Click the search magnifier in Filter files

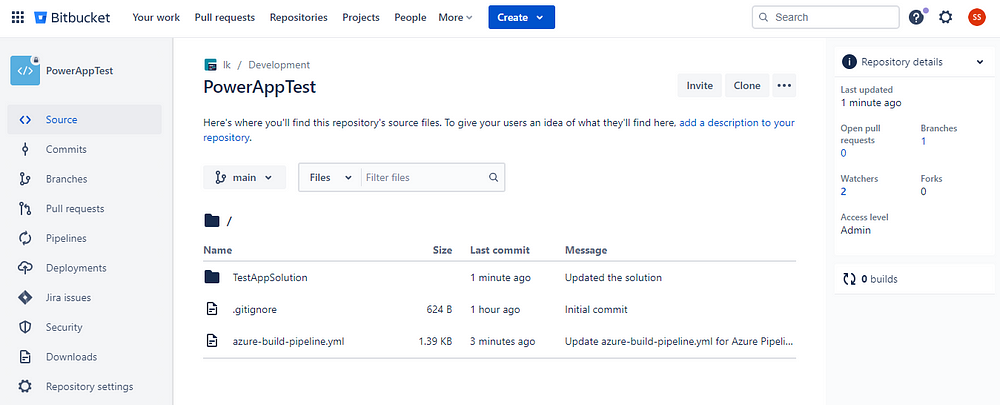point(493,178)
